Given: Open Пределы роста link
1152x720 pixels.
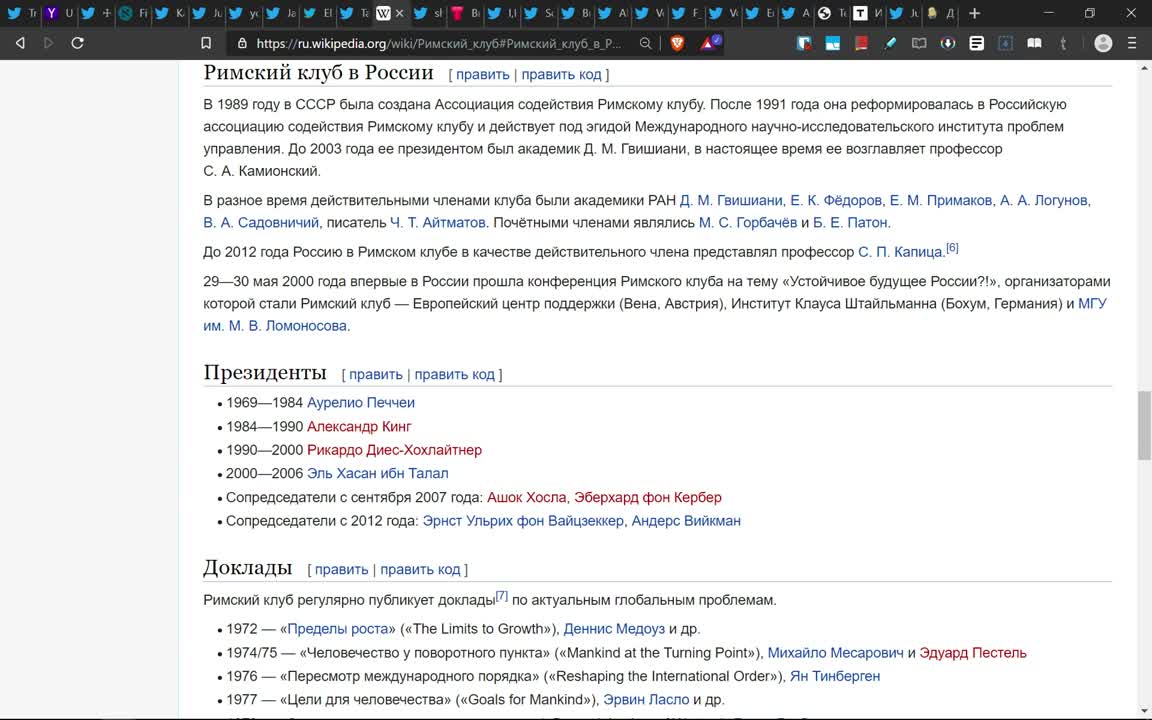Looking at the screenshot, I should click(x=337, y=629).
